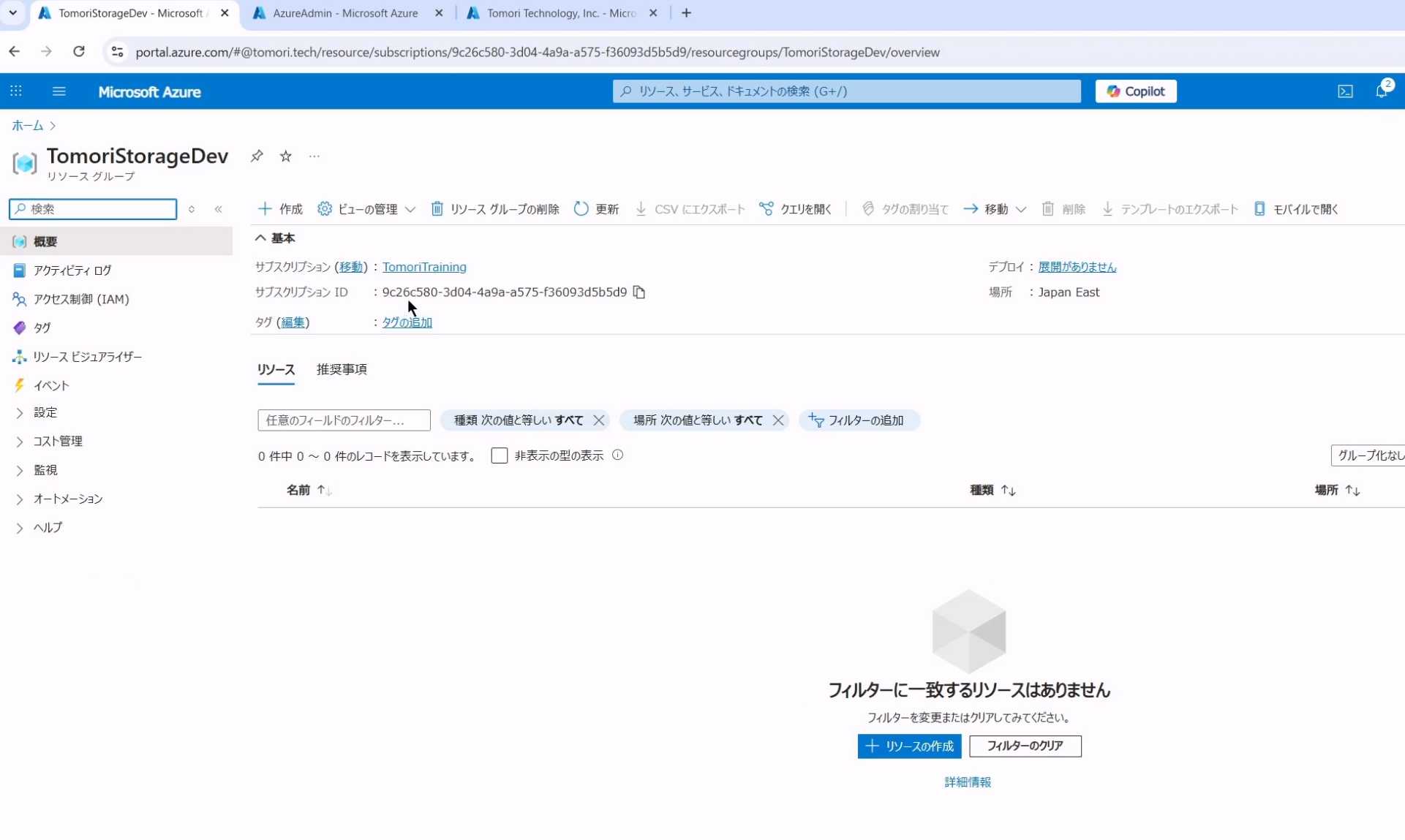The width and height of the screenshot is (1405, 840).
Task: Pin TomoriStorageDev to the dashboard
Action: tap(257, 156)
